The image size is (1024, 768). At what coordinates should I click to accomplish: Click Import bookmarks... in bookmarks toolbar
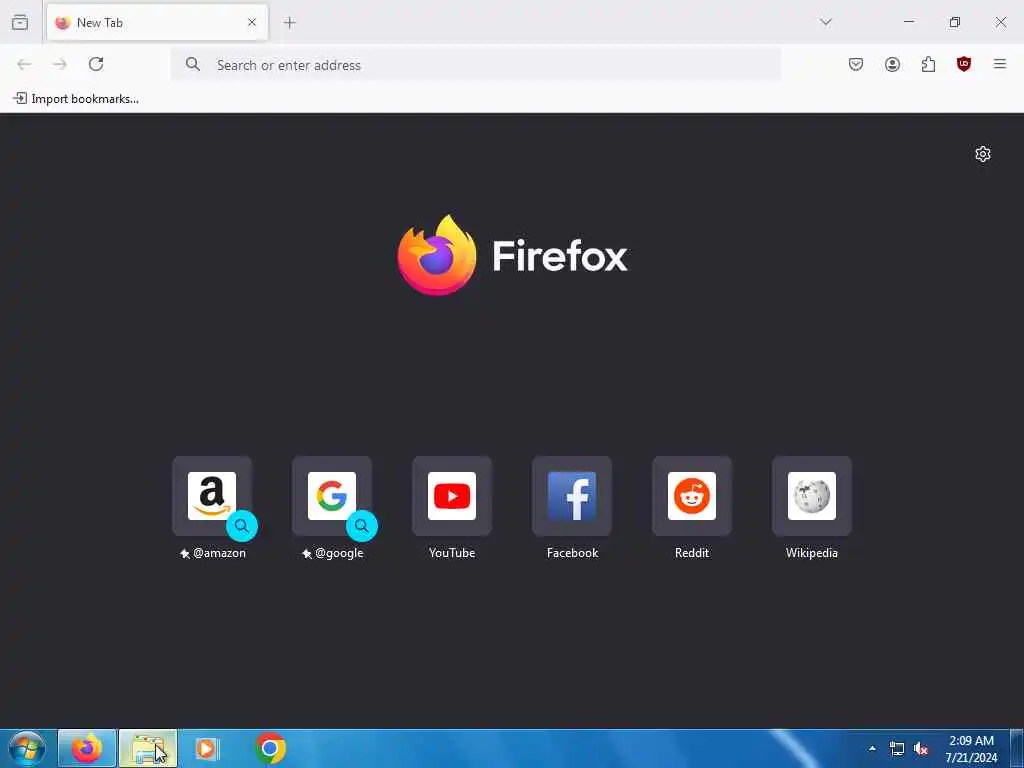point(76,99)
